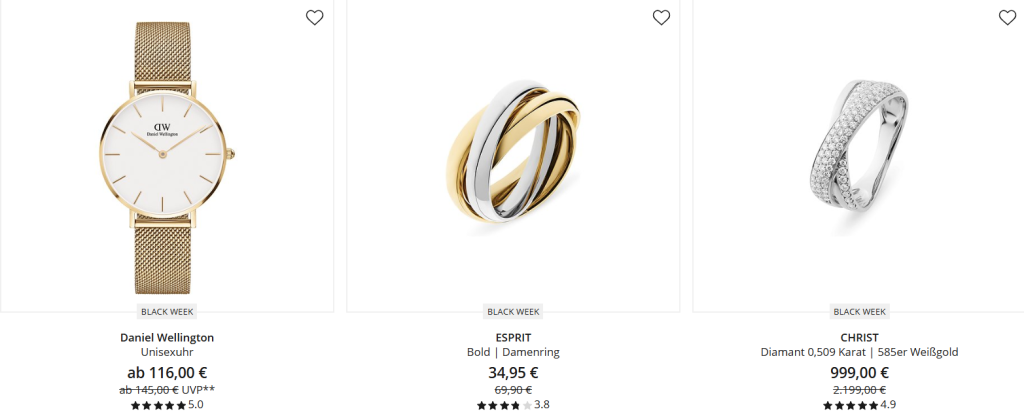Screen dimensions: 1024x420
Task: Select BLACK WEEK tag on CHRIST ring
Action: coord(860,312)
